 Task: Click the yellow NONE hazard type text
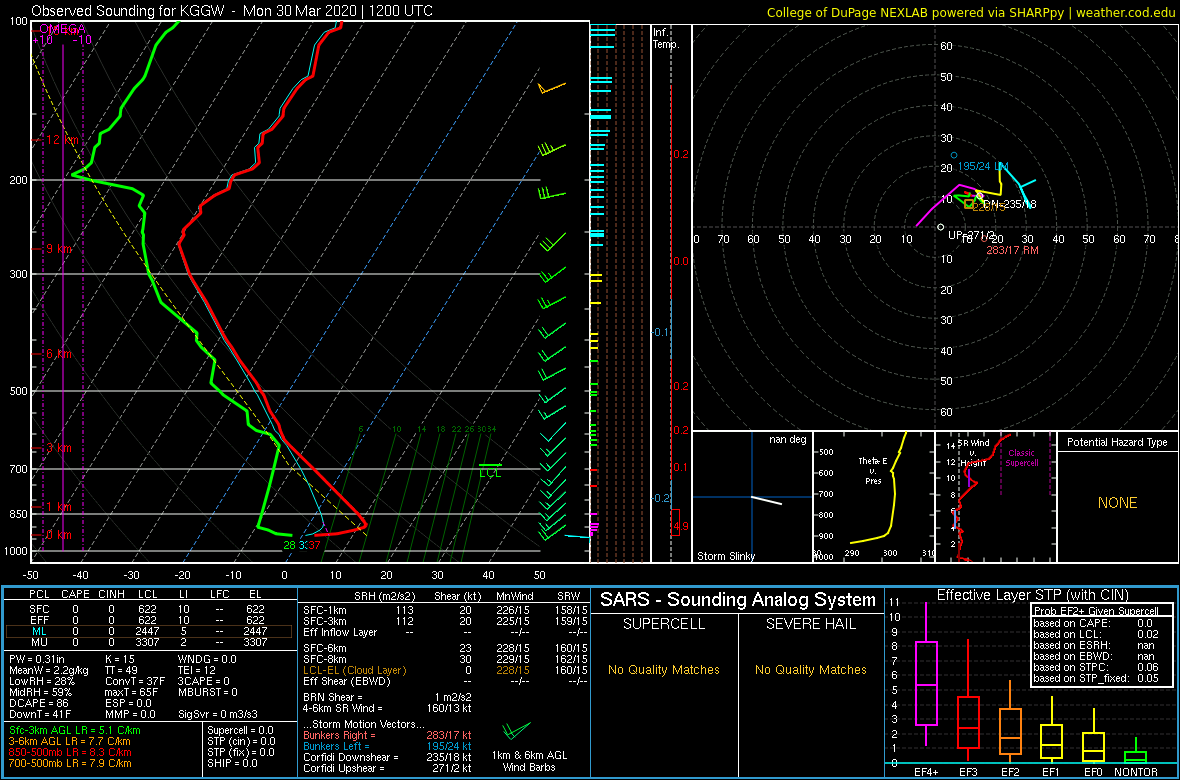[x=1116, y=503]
